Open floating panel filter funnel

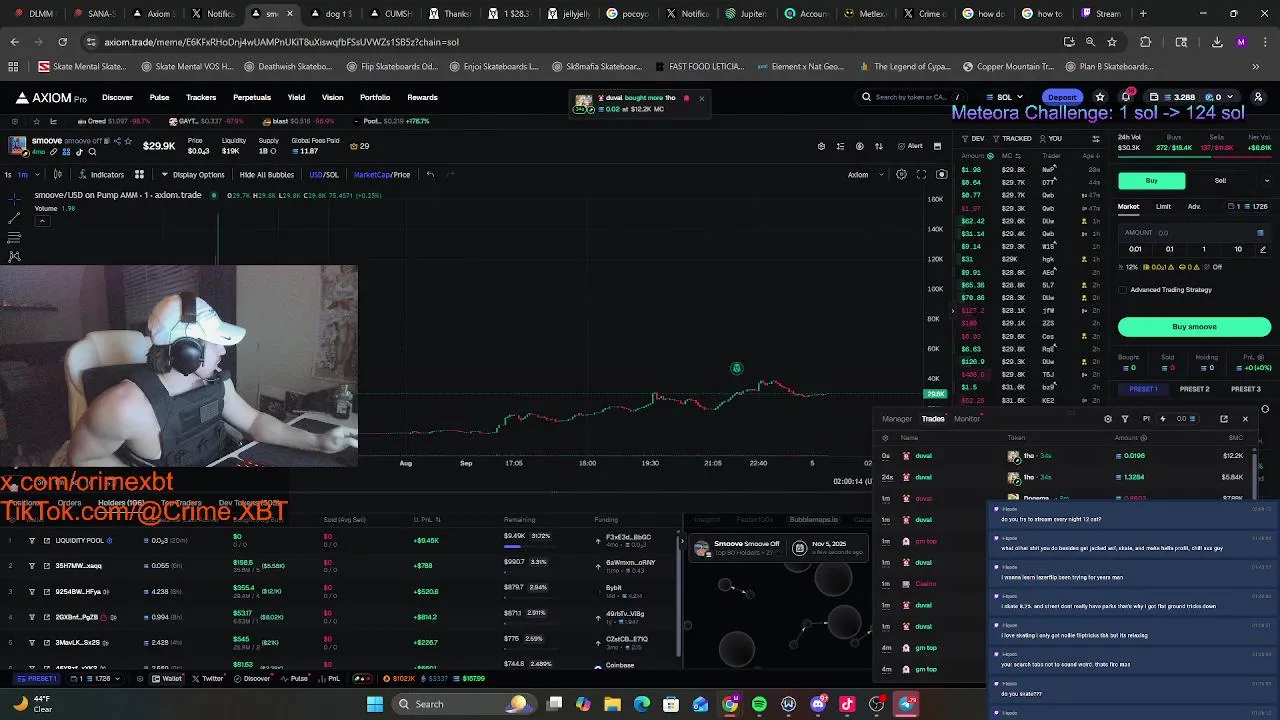(1125, 419)
